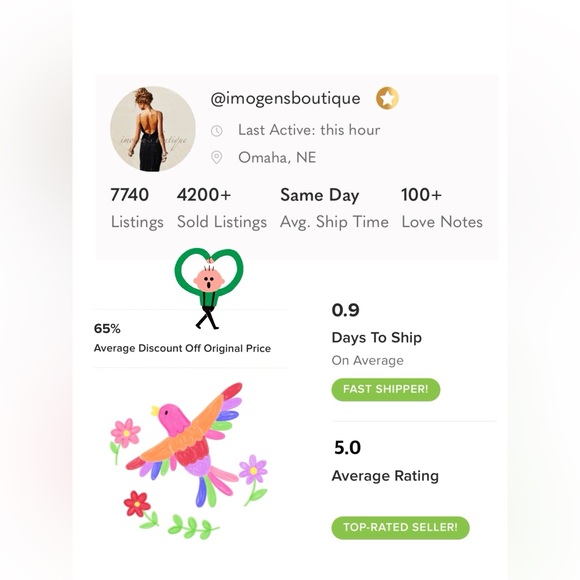Click the 0.9 Days To Ship metric
This screenshot has width=580, height=580.
377,334
